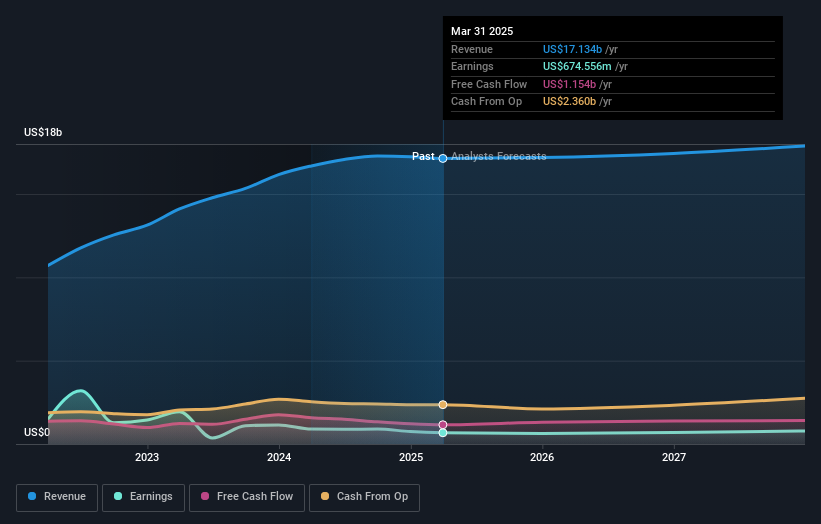This screenshot has height=524, width=821.
Task: Click the 2025 x-axis label
Action: [x=411, y=457]
